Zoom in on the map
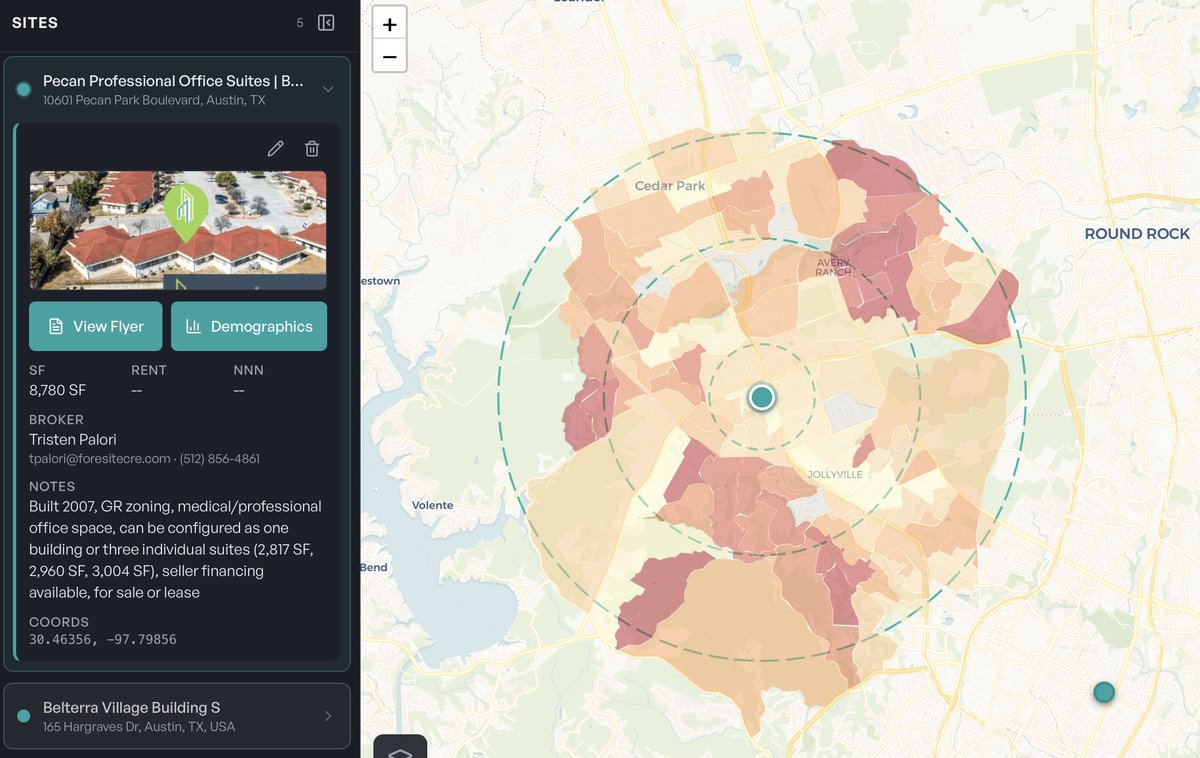1200x758 pixels. coord(390,25)
